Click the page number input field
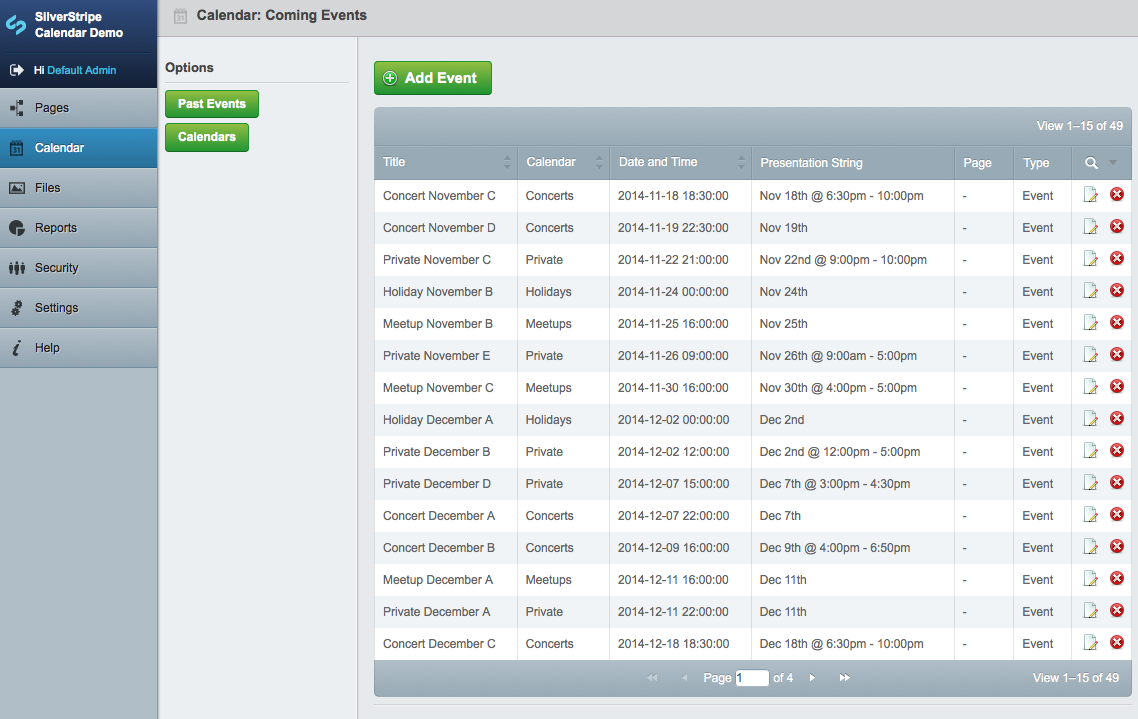This screenshot has width=1138, height=719. (x=752, y=677)
